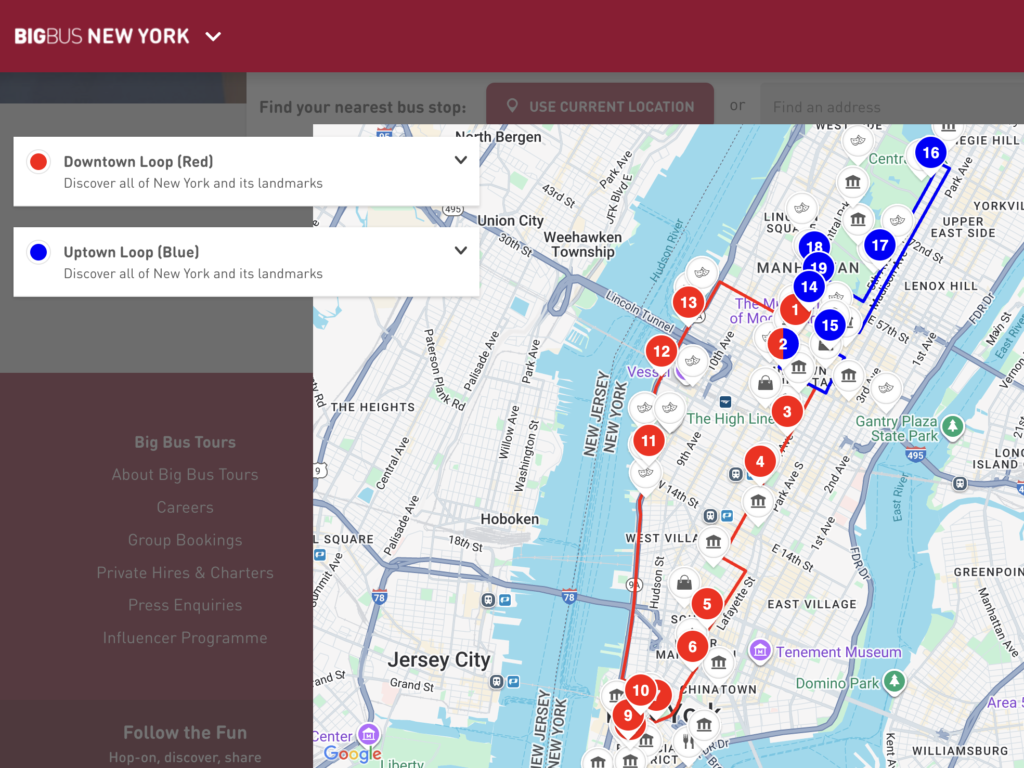The image size is (1024, 768).
Task: Open red stop marker 5
Action: pos(707,604)
